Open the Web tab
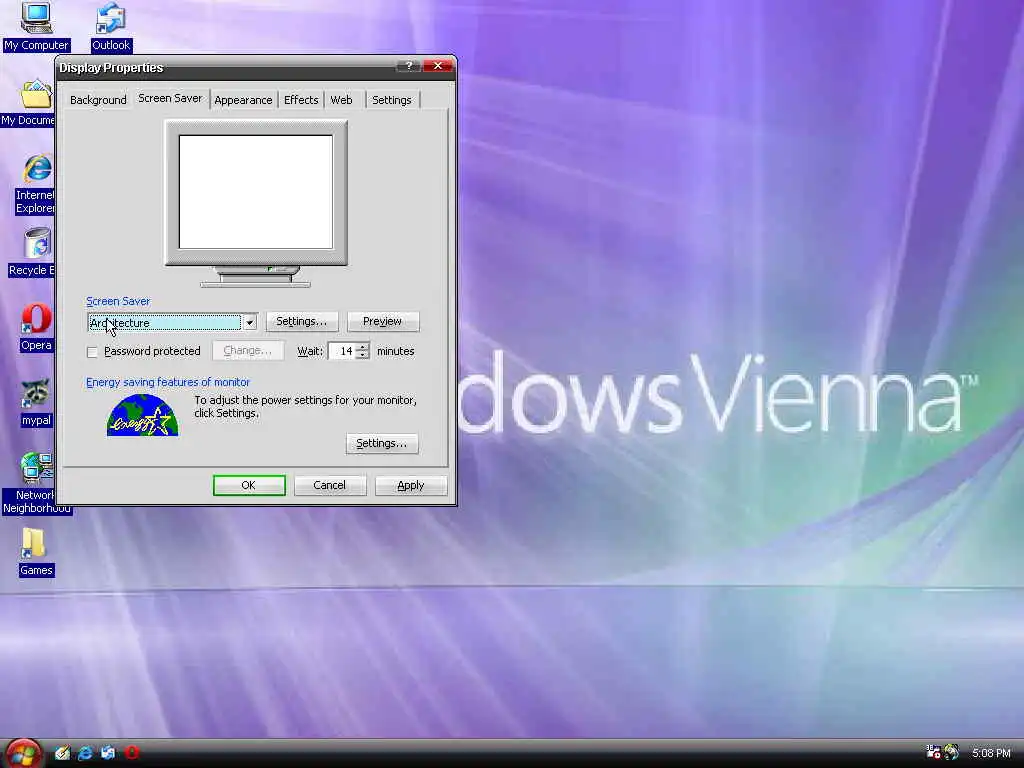Viewport: 1024px width, 768px height. pos(341,100)
